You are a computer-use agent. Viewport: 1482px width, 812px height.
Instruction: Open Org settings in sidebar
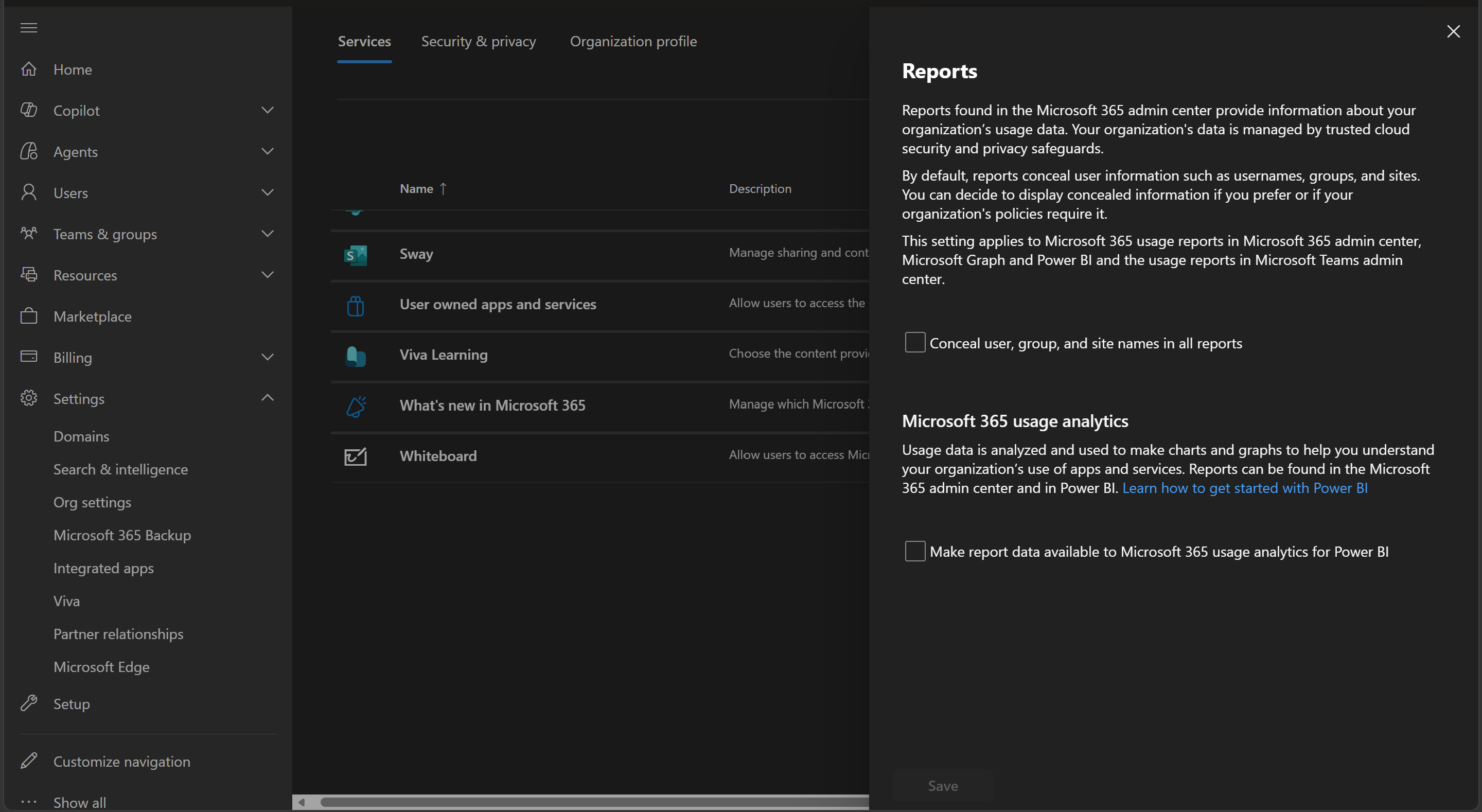[92, 502]
